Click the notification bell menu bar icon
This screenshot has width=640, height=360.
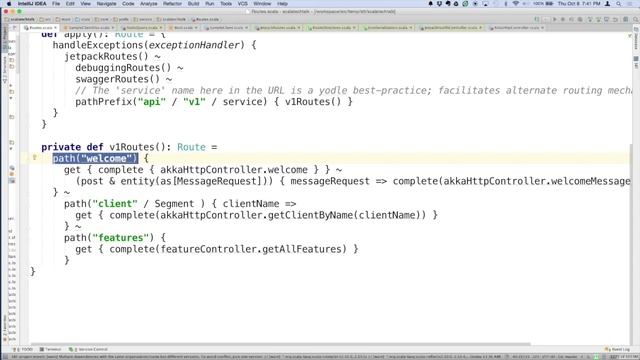pos(430,4)
